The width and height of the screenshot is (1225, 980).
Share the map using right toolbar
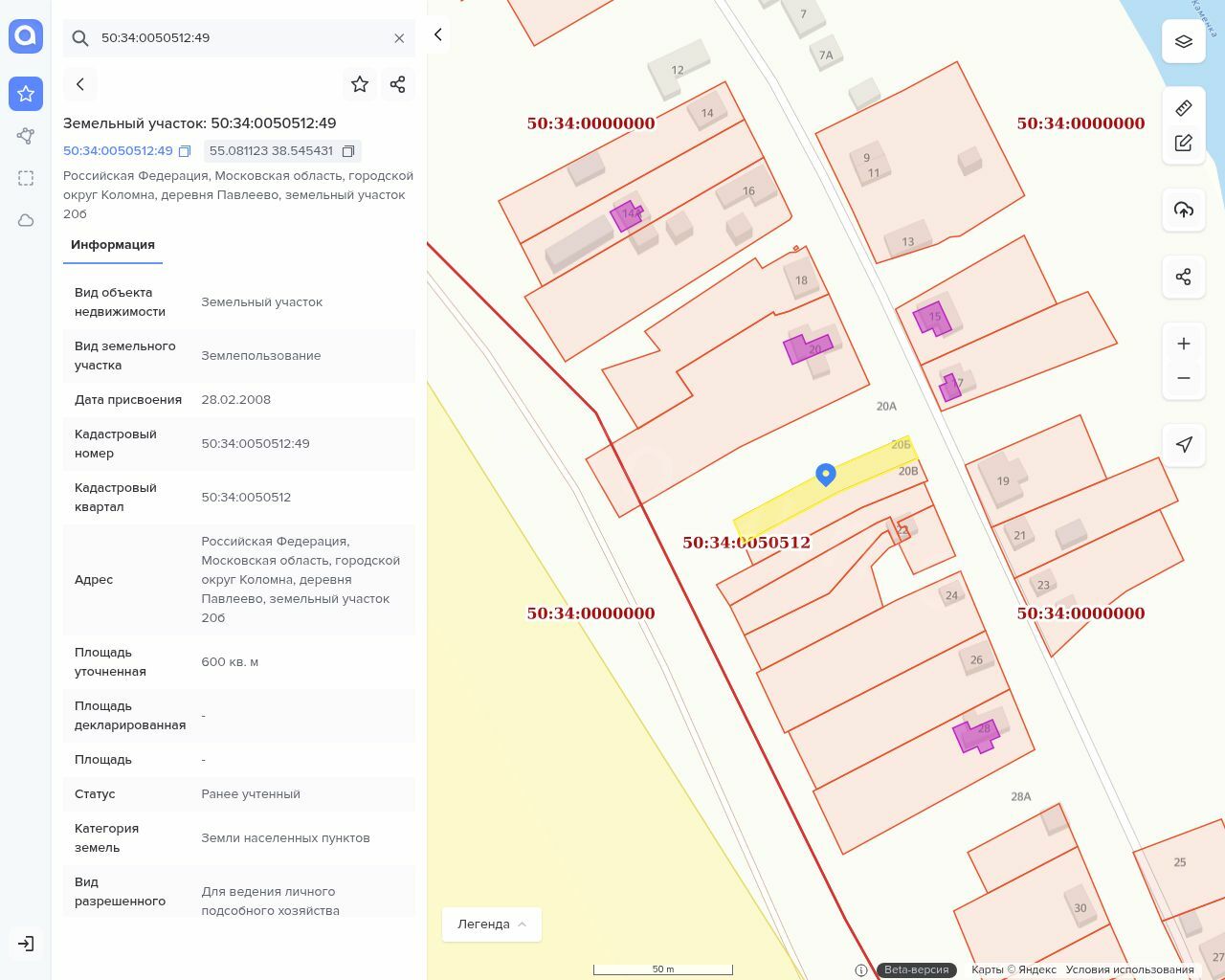point(1184,277)
